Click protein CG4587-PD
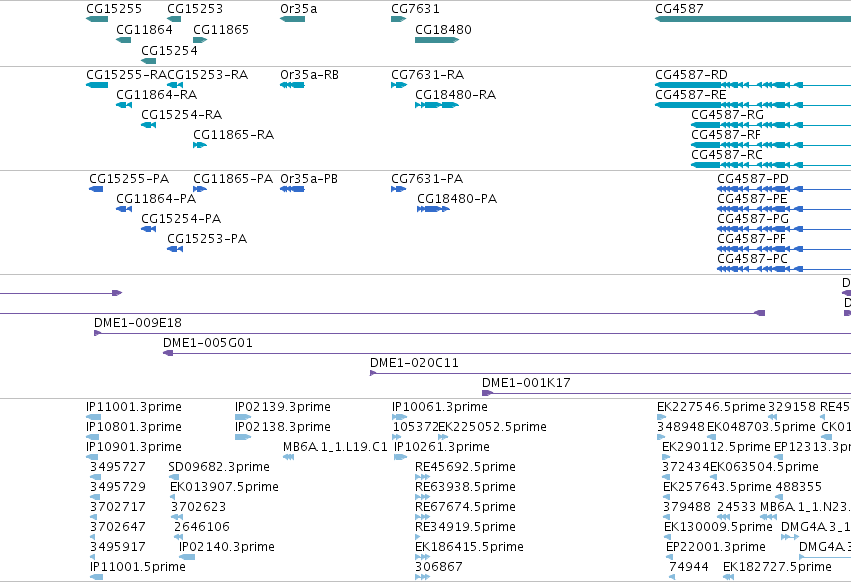Screen dimensions: 851x582 coord(784,189)
